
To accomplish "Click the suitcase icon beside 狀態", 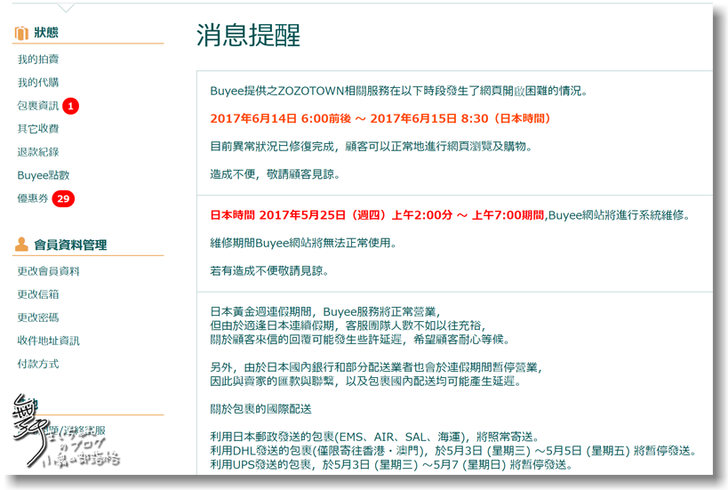I will point(21,33).
